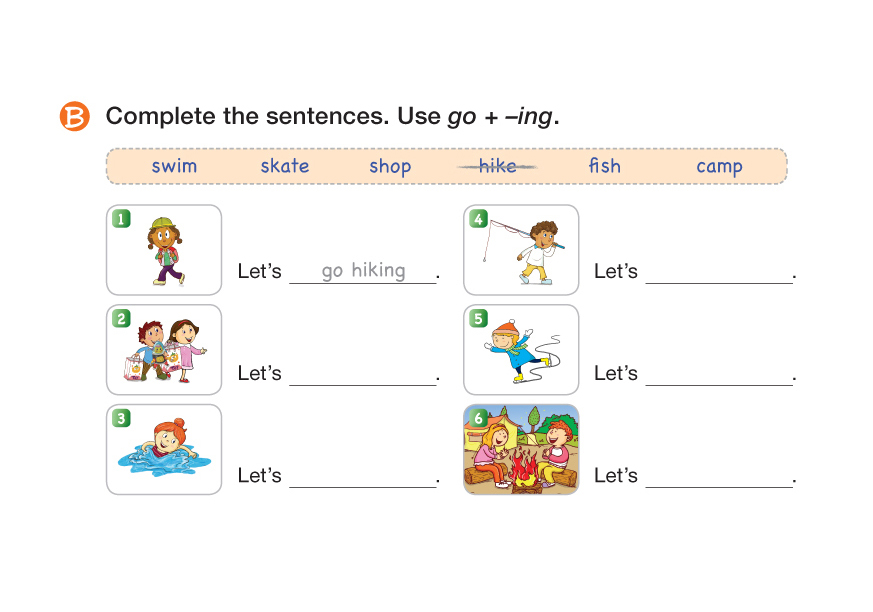Click the green number 3 badge

pyautogui.click(x=121, y=418)
